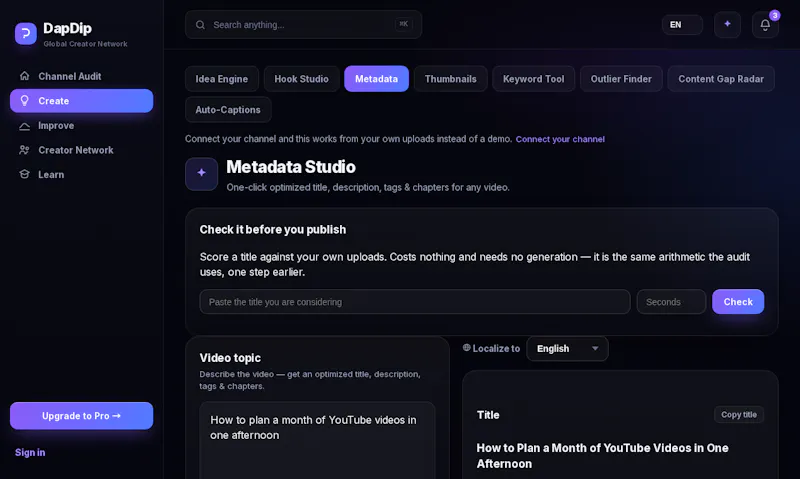The image size is (800, 479).
Task: Click the Metadata Studio sparkle icon
Action: coord(202,173)
